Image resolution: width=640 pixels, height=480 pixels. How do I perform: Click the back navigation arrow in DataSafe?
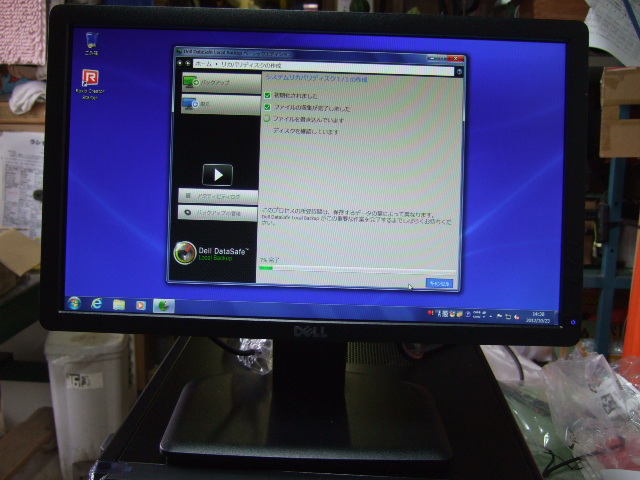[180, 63]
